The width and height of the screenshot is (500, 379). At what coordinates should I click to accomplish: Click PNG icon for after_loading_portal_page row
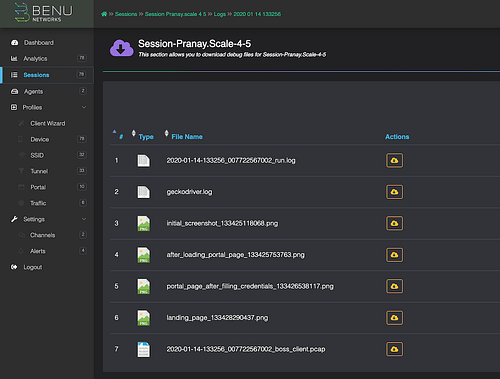(144, 255)
